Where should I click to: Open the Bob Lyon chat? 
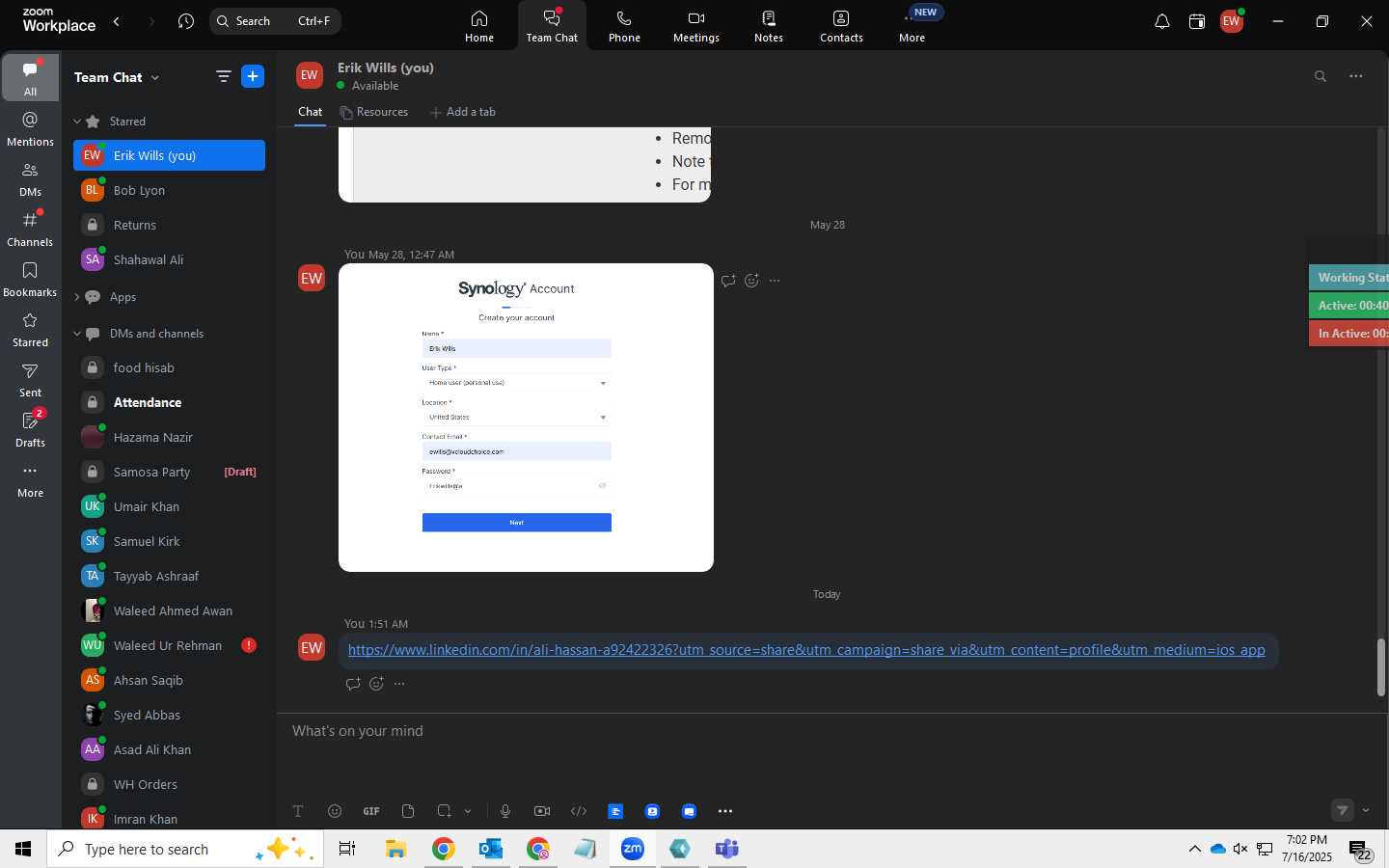169,190
